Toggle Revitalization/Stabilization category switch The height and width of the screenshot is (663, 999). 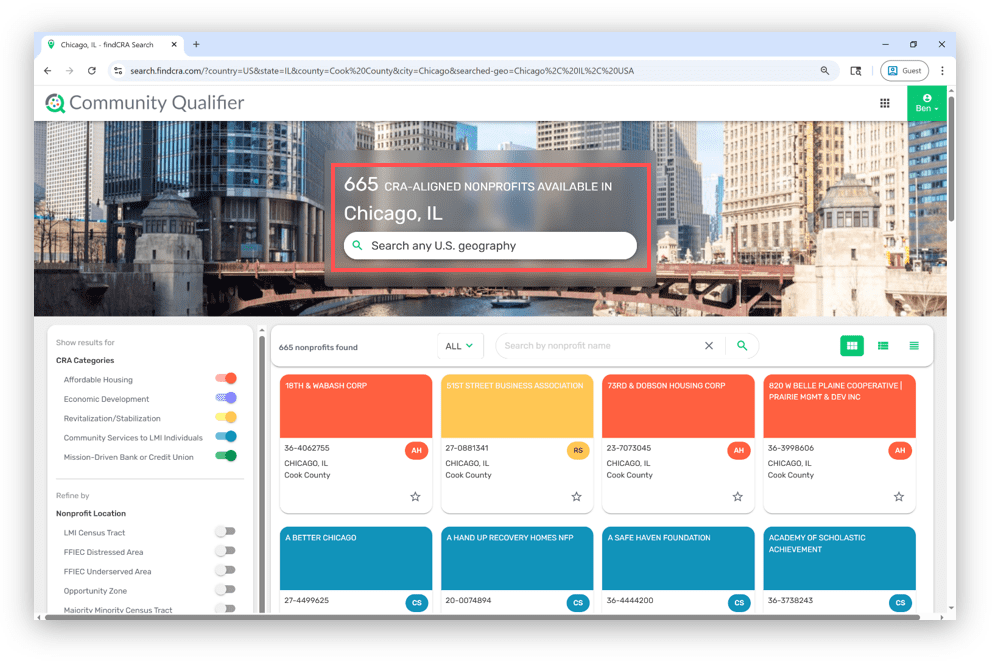pos(226,417)
